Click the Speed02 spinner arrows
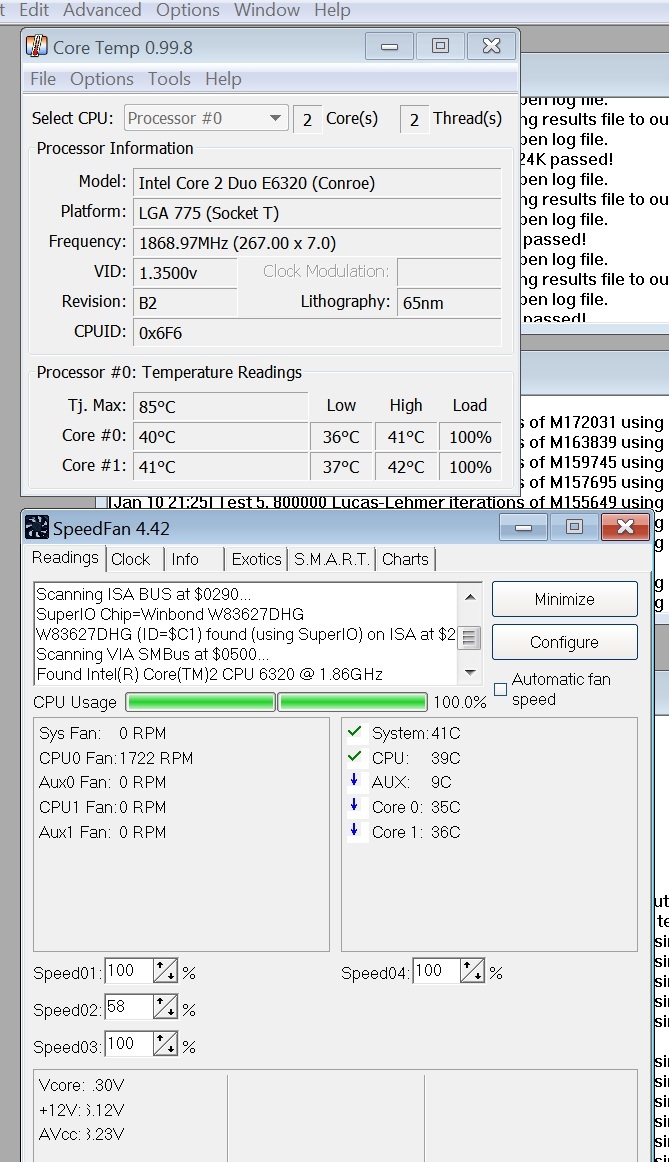This screenshot has height=1162, width=669. tap(165, 1006)
